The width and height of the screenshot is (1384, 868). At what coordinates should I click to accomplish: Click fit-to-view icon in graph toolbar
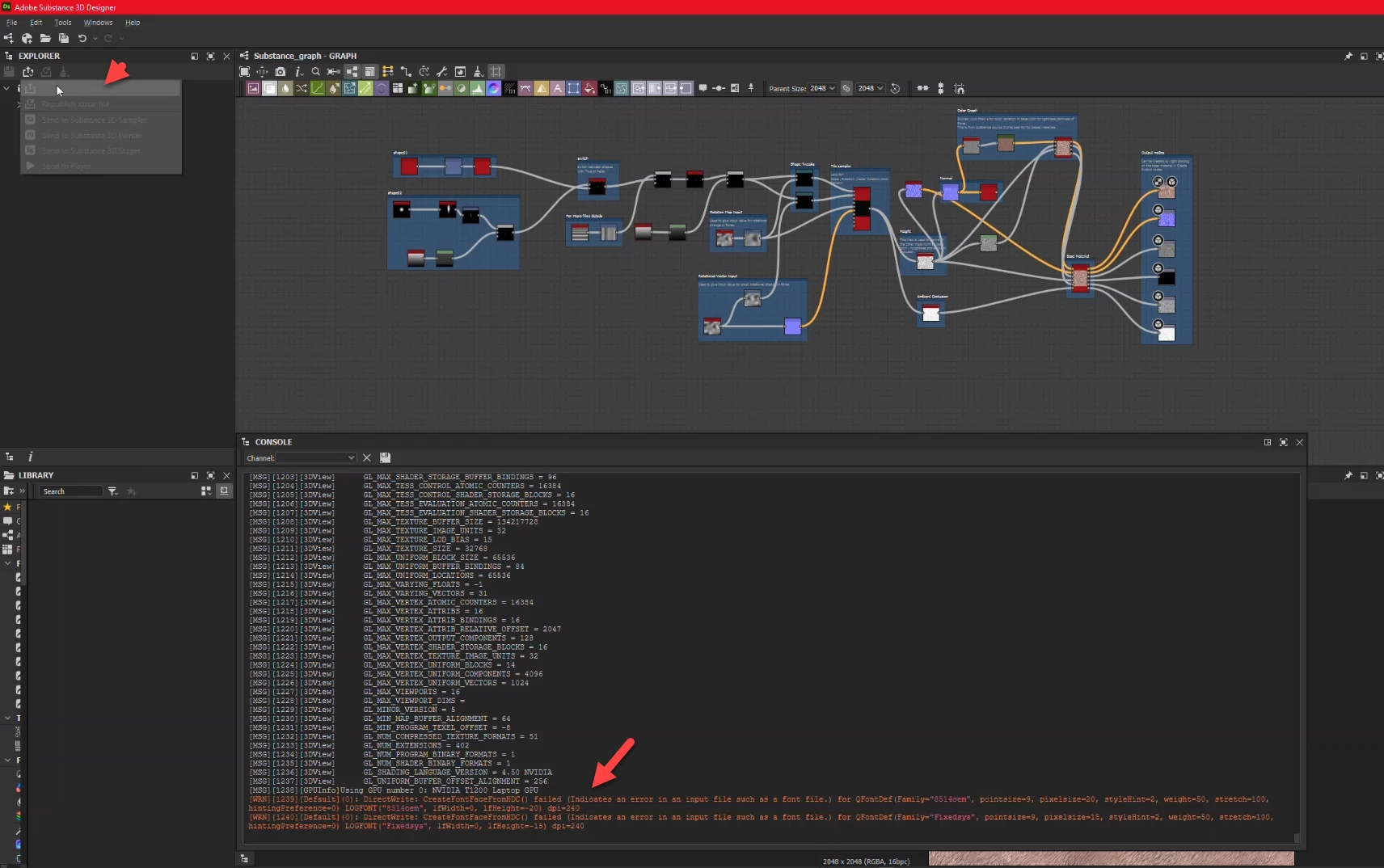pyautogui.click(x=244, y=72)
